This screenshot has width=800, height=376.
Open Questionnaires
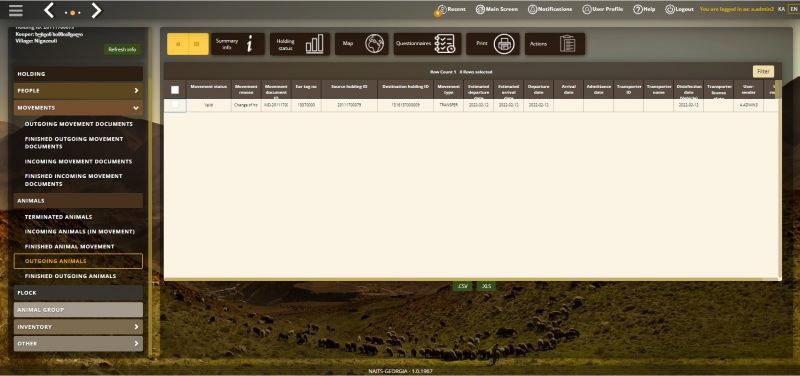[x=428, y=44]
